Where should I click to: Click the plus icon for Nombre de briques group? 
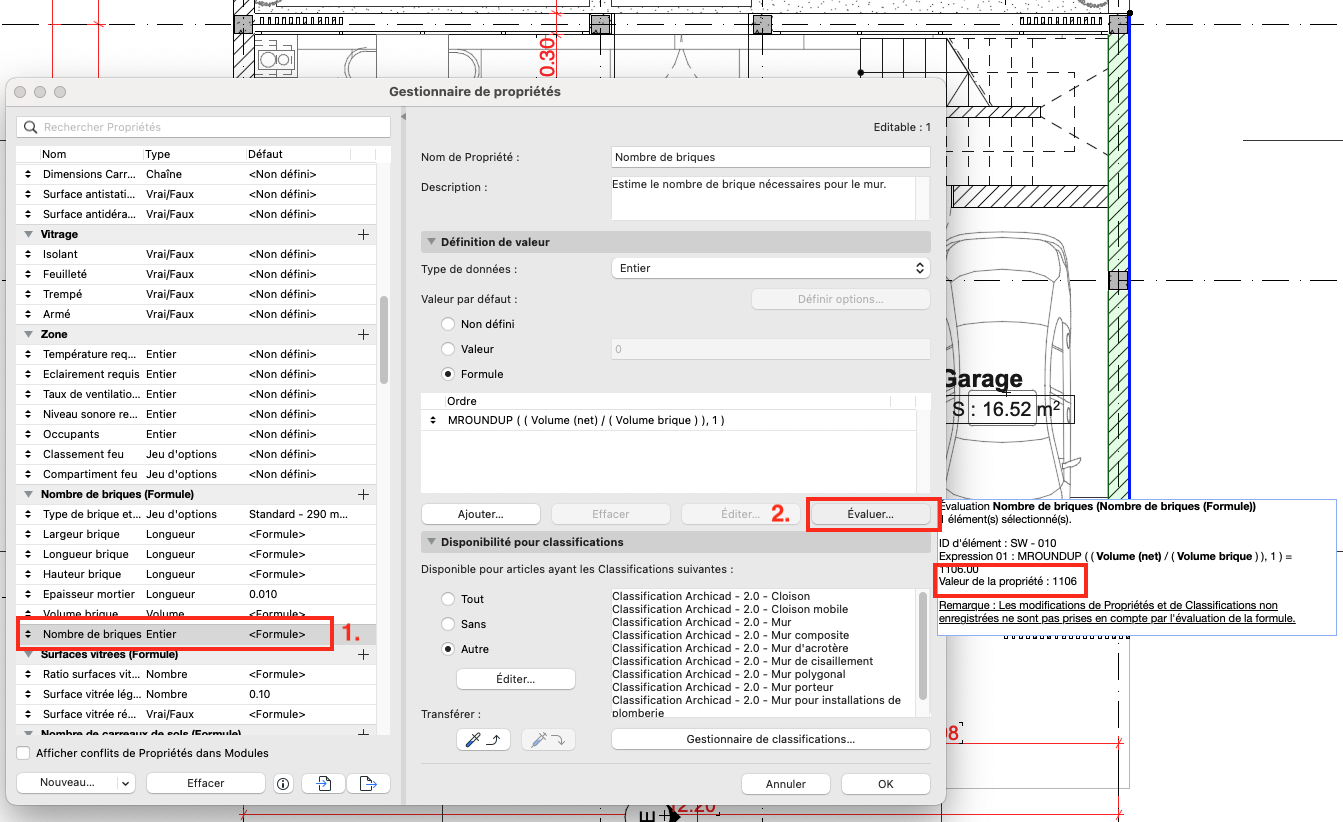point(364,494)
